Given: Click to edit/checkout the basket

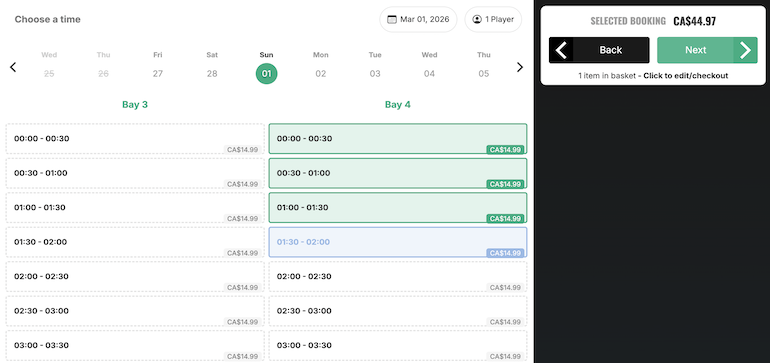Looking at the screenshot, I should (x=686, y=76).
